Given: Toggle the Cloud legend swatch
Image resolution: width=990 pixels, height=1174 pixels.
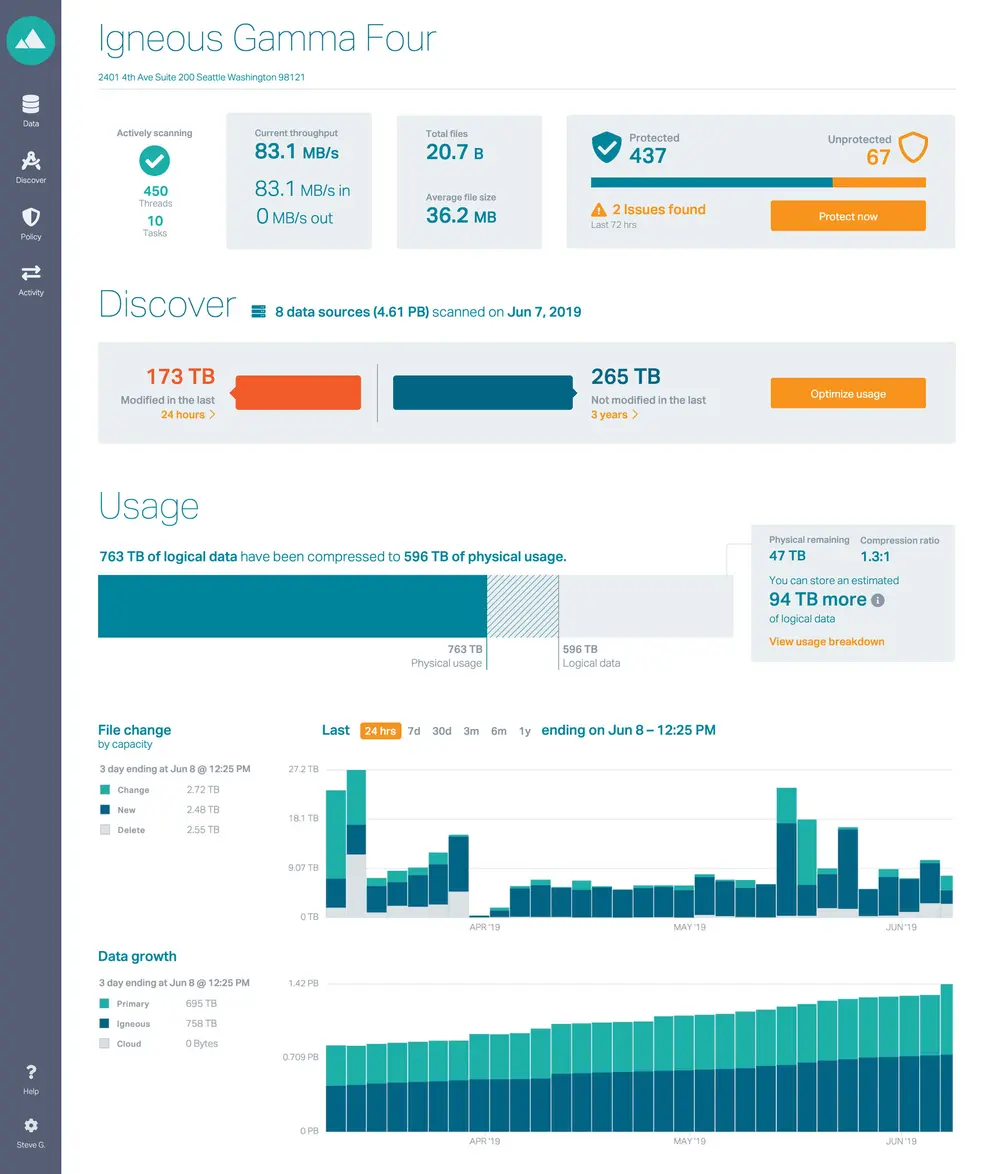Looking at the screenshot, I should 104,1043.
